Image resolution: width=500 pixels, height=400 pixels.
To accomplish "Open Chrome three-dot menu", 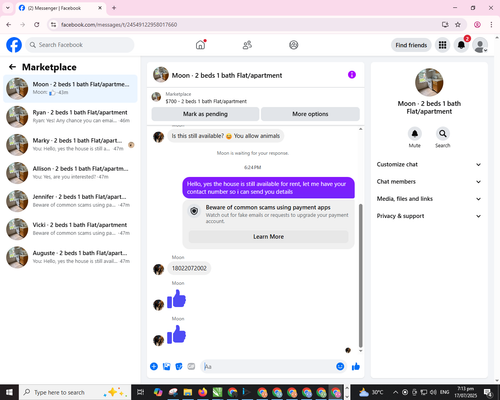I will coord(491,25).
